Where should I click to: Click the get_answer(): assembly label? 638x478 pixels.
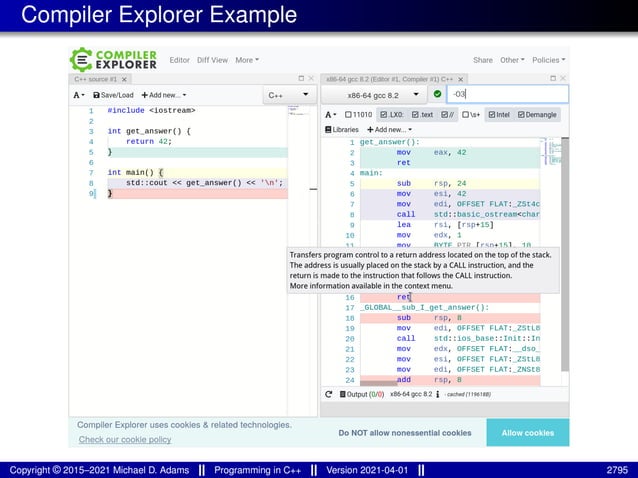(389, 142)
